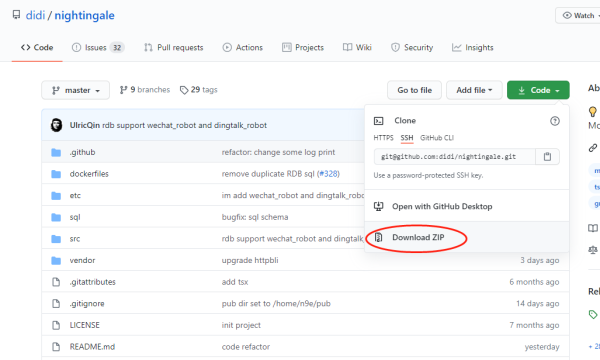The width and height of the screenshot is (600, 360).
Task: Open the .github folder
Action: coord(82,152)
